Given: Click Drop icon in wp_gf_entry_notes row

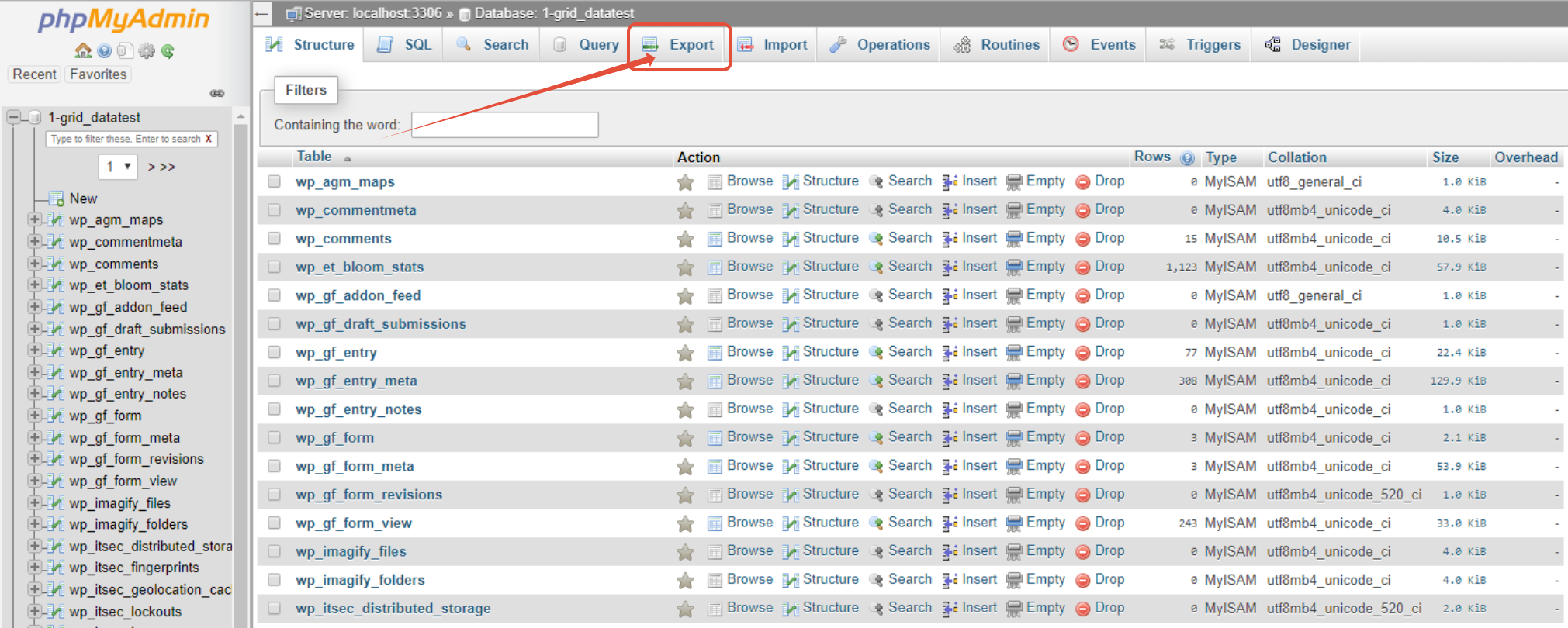Looking at the screenshot, I should tap(1083, 409).
